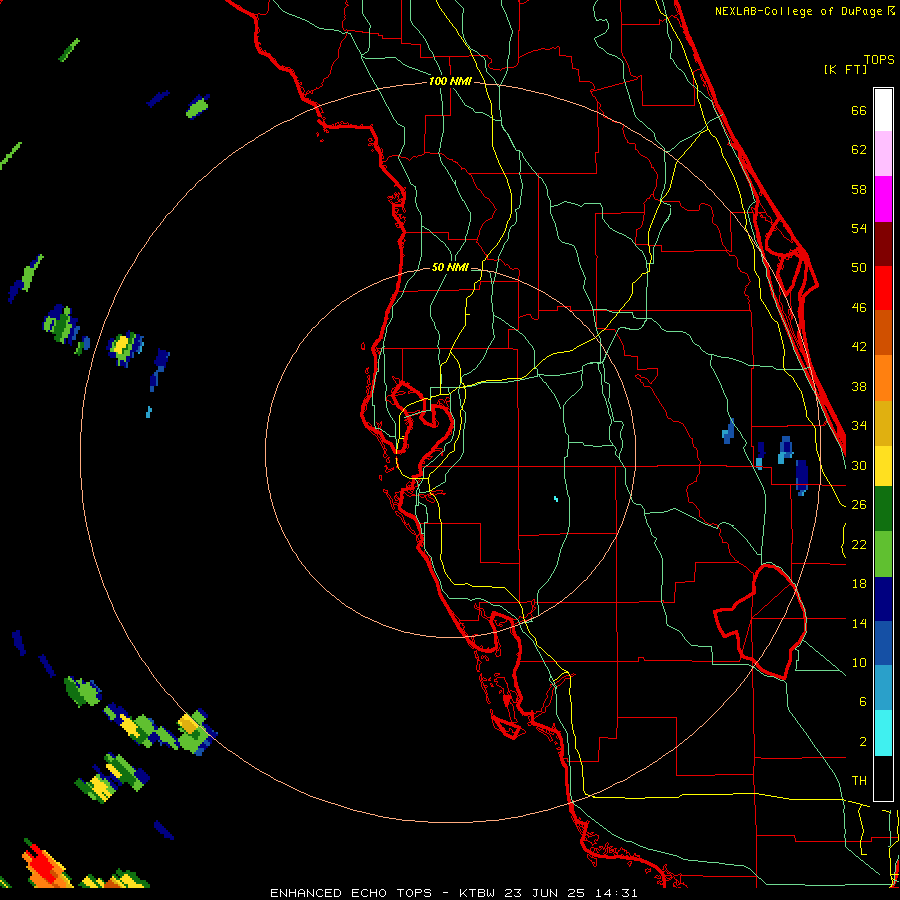Pick the dark green legend swatch
The height and width of the screenshot is (900, 900).
[x=883, y=509]
